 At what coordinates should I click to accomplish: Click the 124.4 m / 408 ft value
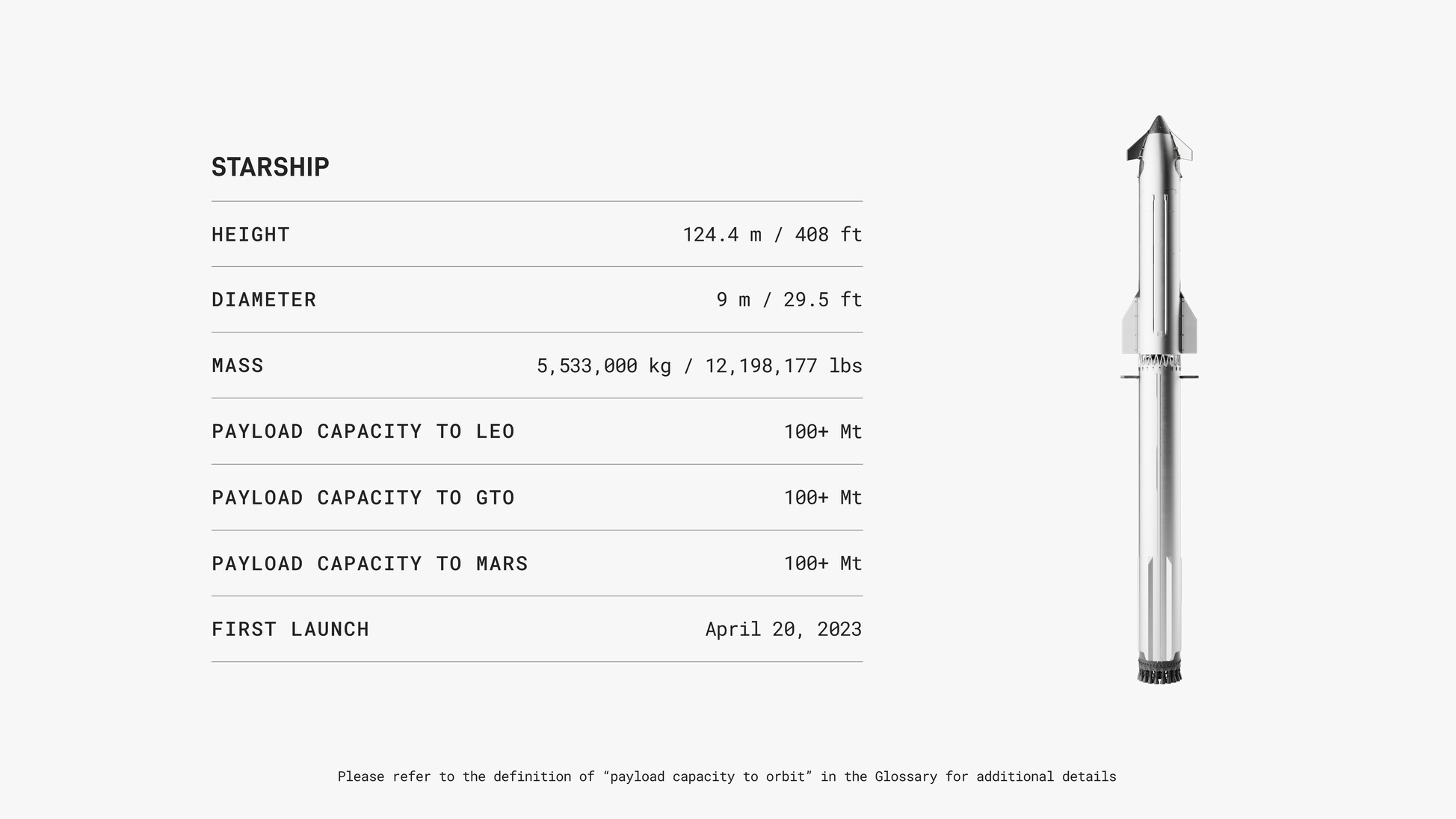click(x=772, y=235)
